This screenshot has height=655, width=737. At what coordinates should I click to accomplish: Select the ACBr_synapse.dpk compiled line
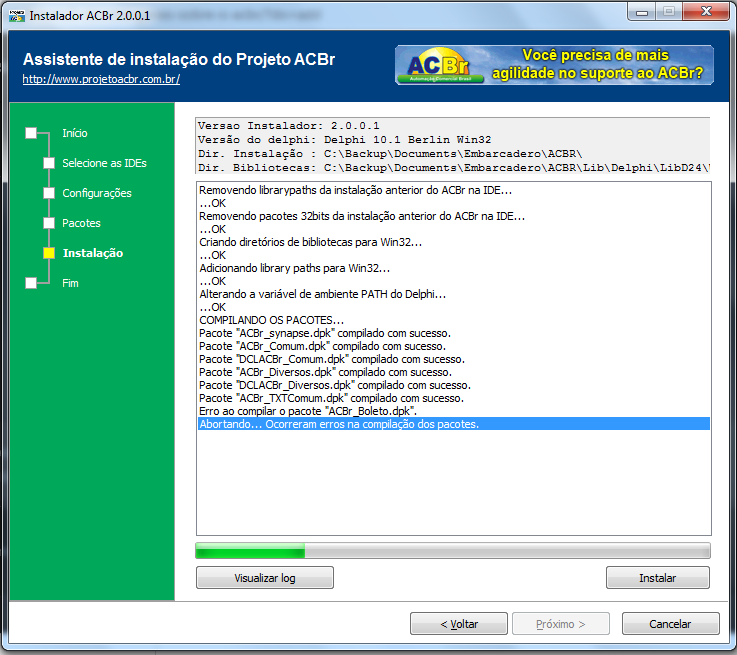click(x=454, y=333)
